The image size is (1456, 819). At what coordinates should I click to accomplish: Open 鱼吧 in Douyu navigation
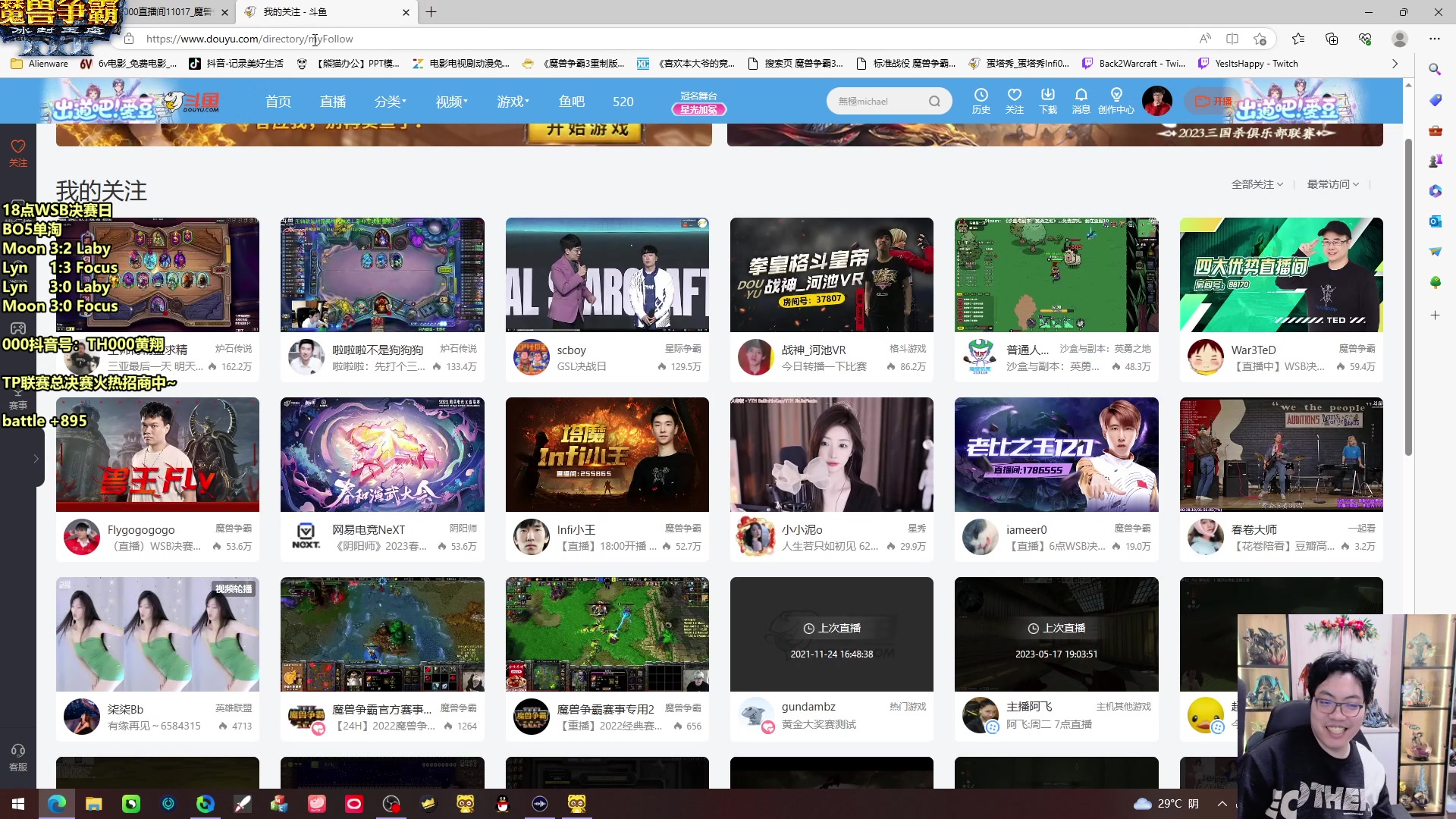pyautogui.click(x=572, y=102)
